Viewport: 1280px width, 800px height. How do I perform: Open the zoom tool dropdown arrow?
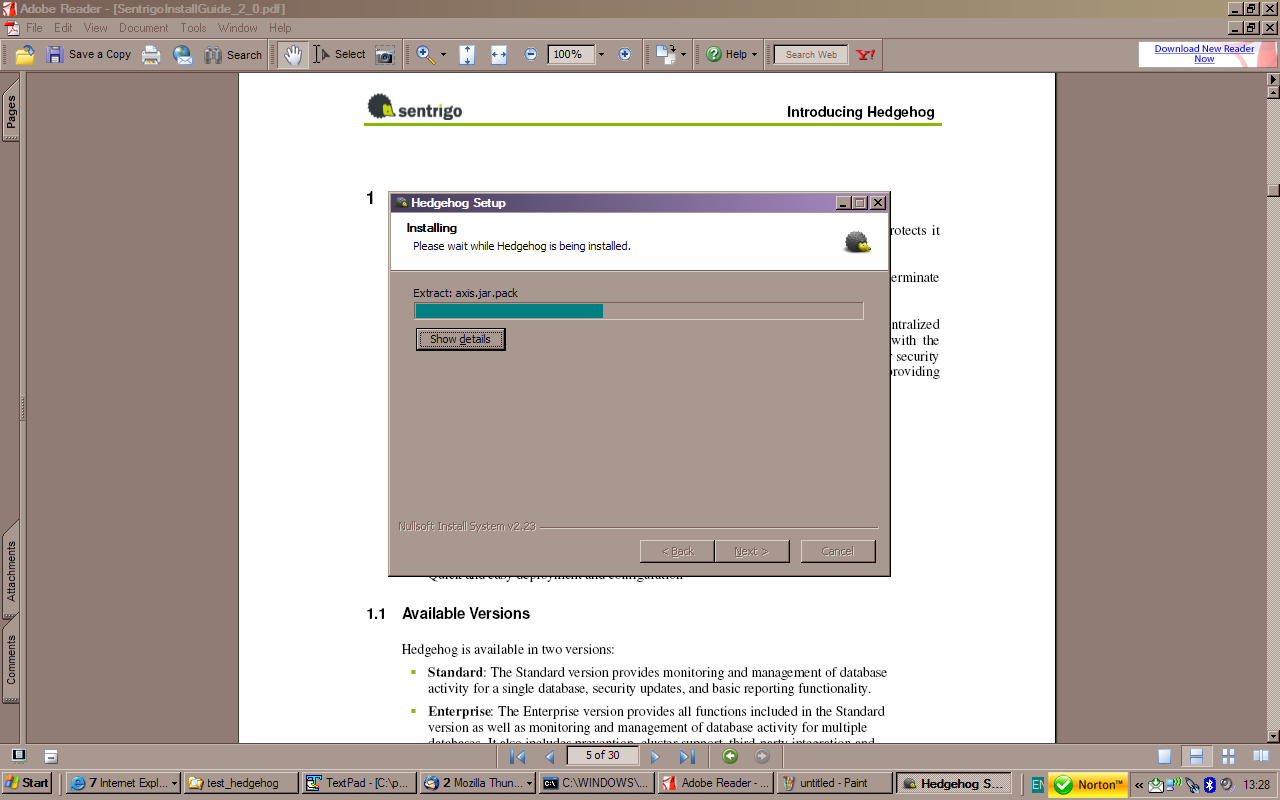point(444,55)
